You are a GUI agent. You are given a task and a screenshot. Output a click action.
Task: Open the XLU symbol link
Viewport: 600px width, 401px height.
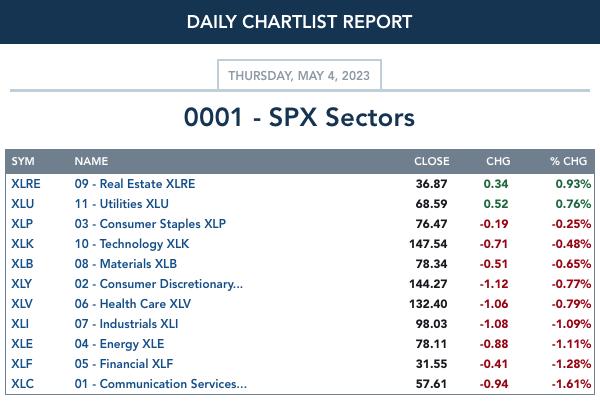coord(23,204)
